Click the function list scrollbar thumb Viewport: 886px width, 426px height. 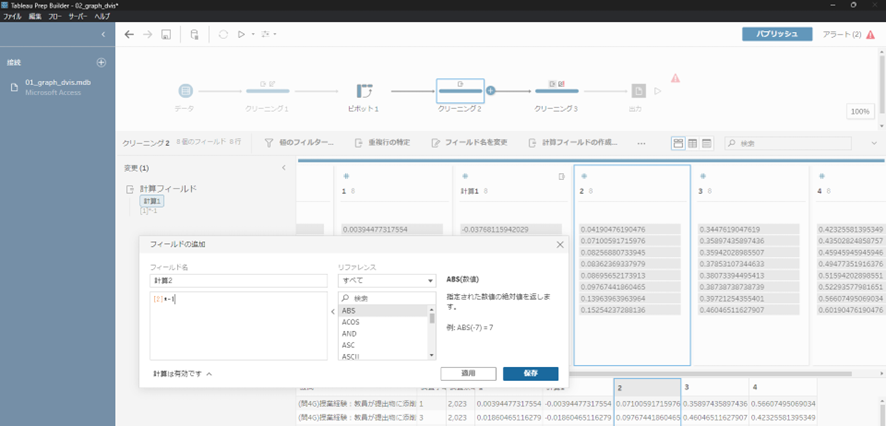432,318
